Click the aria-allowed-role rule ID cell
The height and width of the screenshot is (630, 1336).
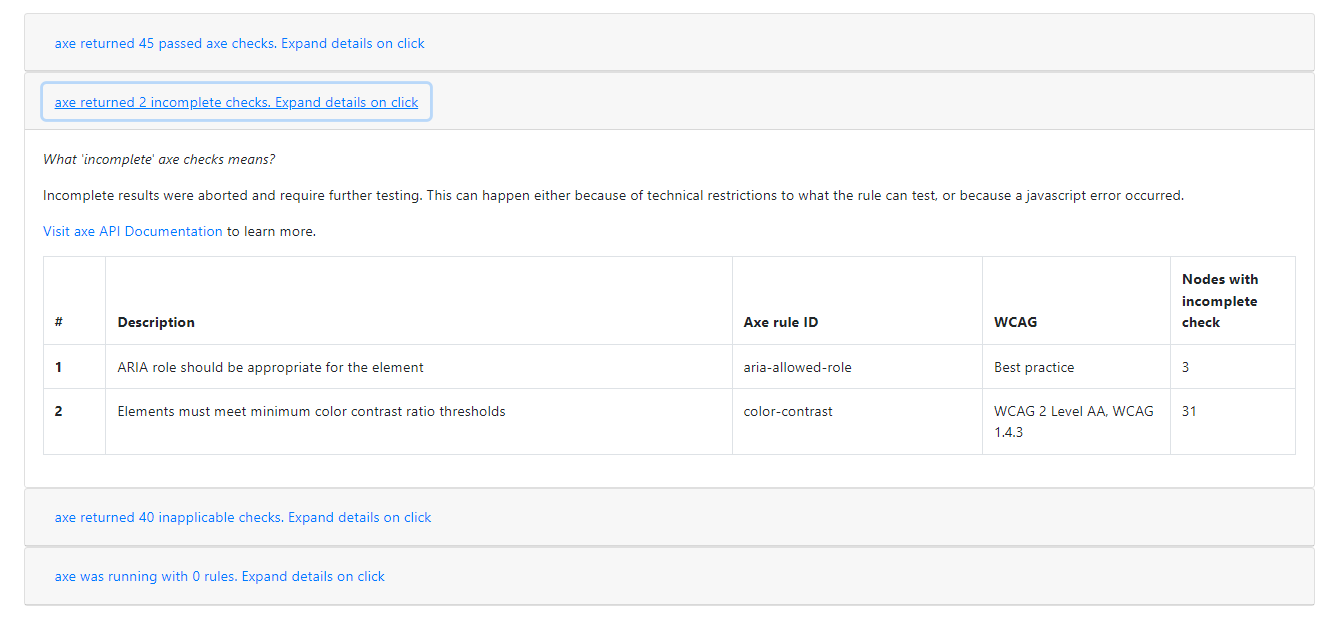797,368
